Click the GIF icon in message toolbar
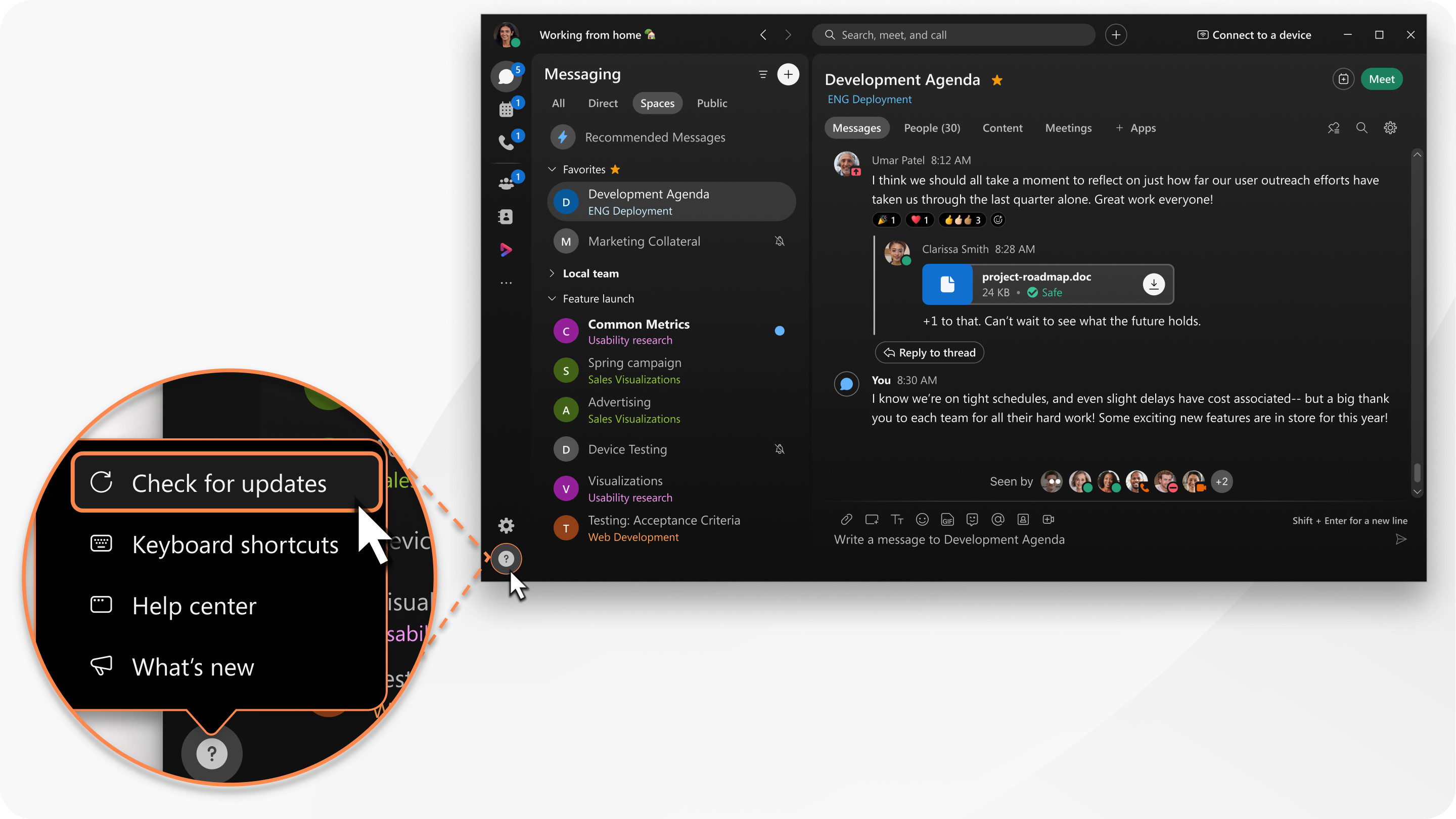 (947, 519)
